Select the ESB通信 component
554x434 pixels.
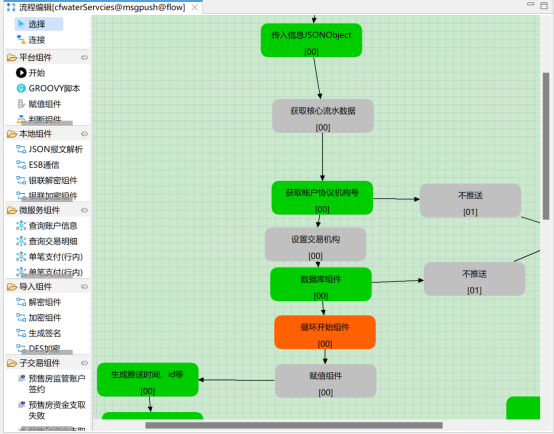pyautogui.click(x=38, y=165)
